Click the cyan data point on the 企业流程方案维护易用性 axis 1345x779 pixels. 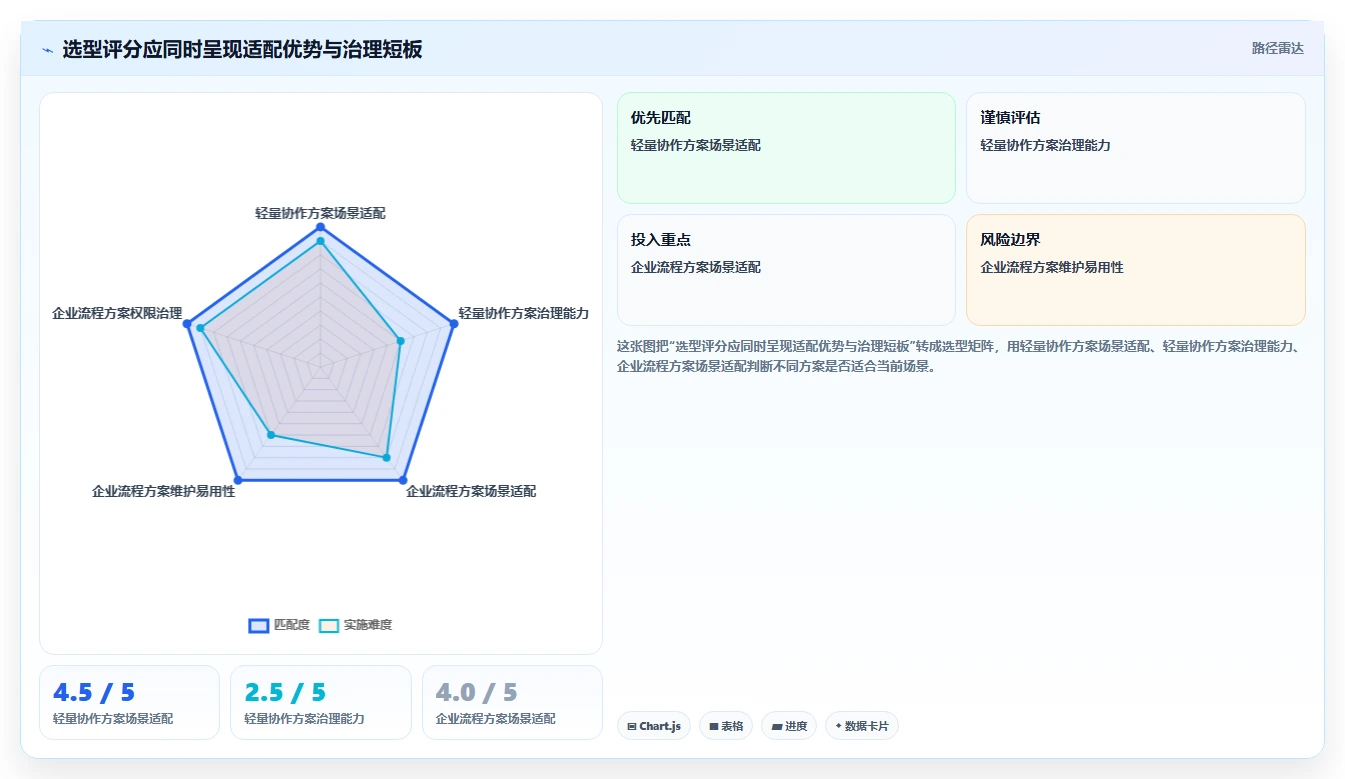click(x=271, y=434)
